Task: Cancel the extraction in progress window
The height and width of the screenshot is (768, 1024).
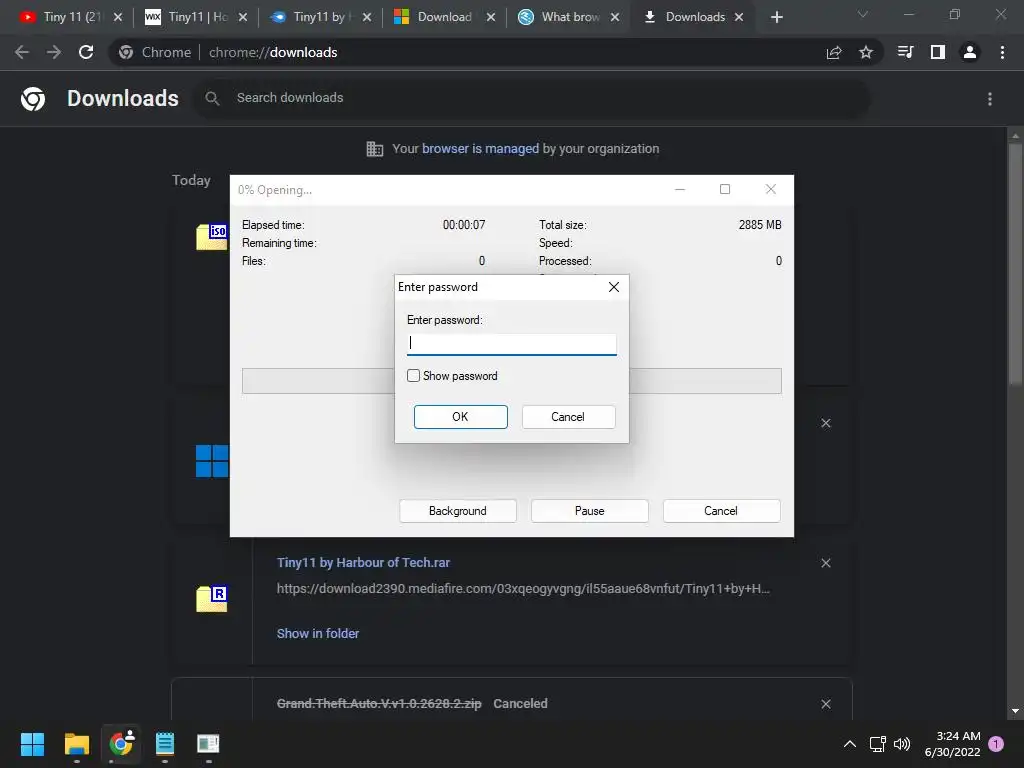Action: click(721, 511)
